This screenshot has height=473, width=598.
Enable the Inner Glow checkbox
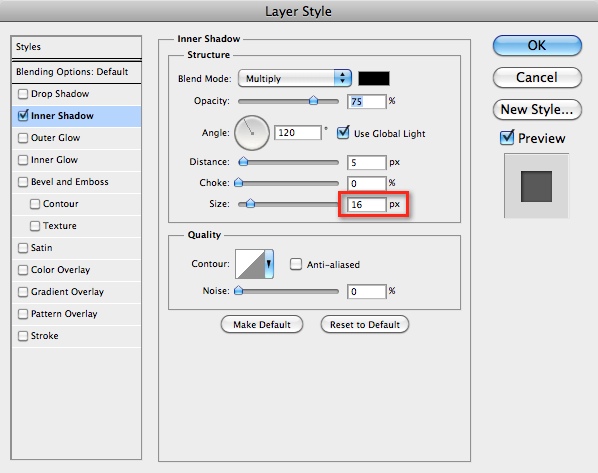pyautogui.click(x=23, y=160)
